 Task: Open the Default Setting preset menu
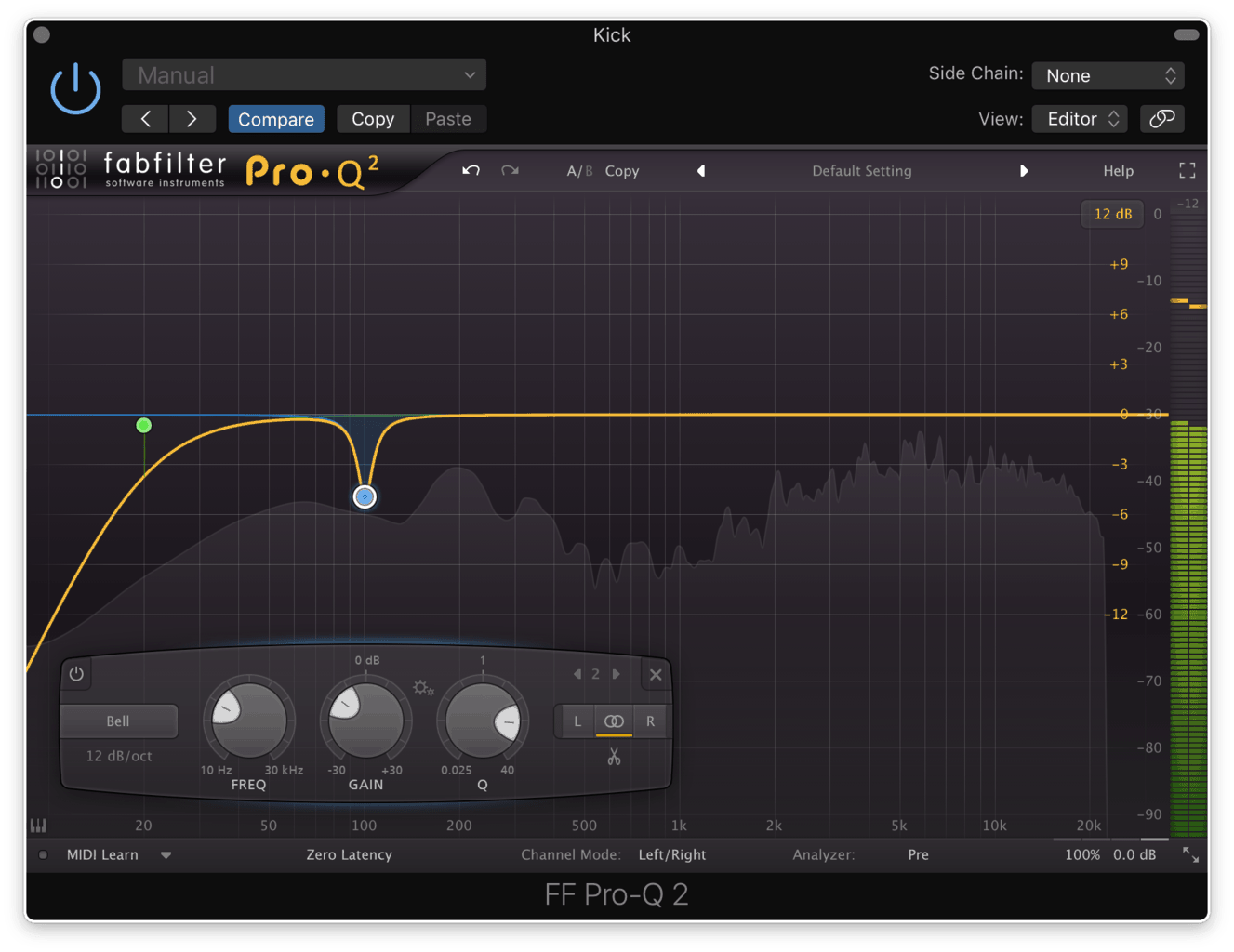(862, 171)
